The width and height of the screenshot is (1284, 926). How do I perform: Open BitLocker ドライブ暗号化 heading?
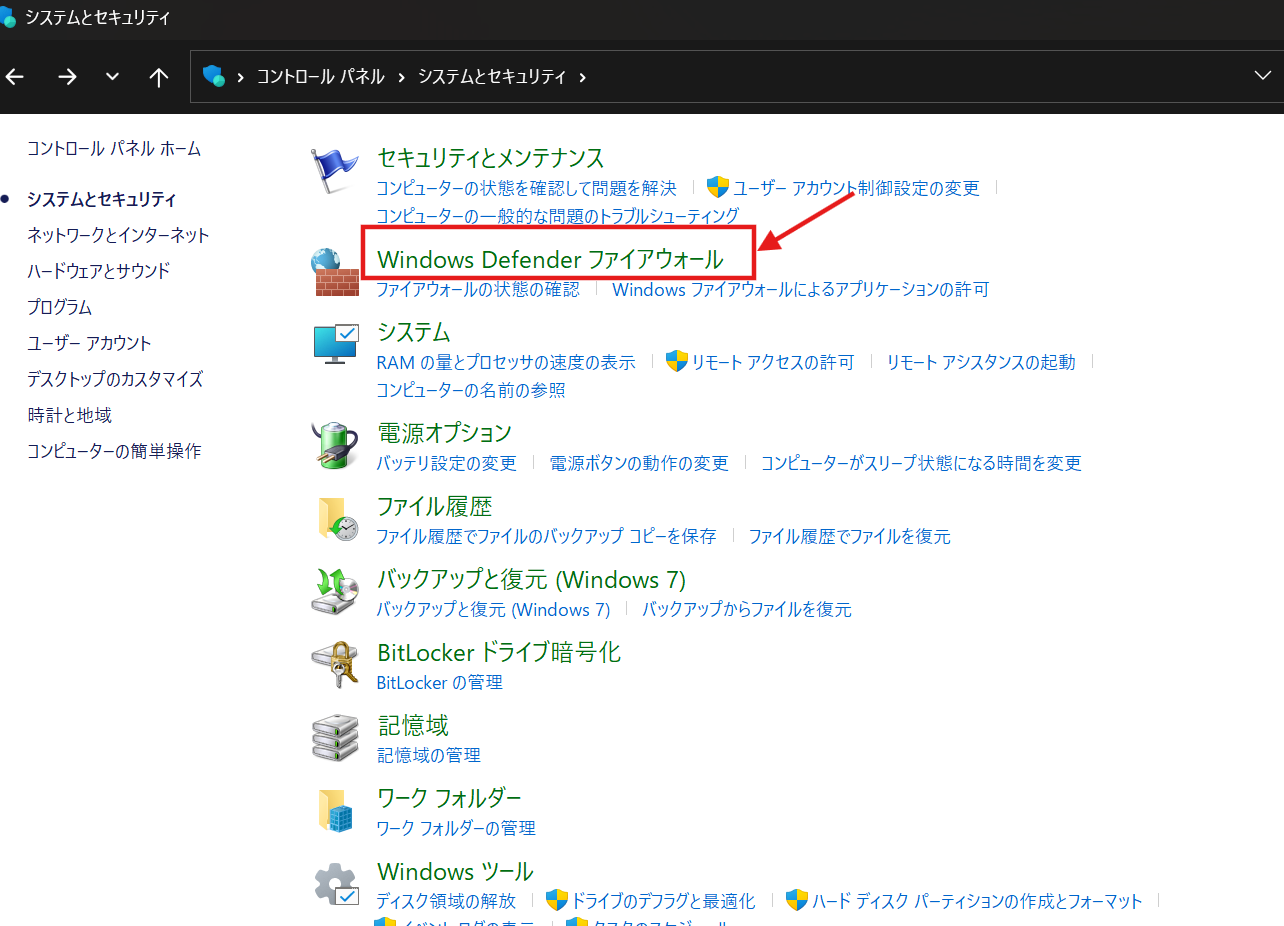[x=499, y=653]
